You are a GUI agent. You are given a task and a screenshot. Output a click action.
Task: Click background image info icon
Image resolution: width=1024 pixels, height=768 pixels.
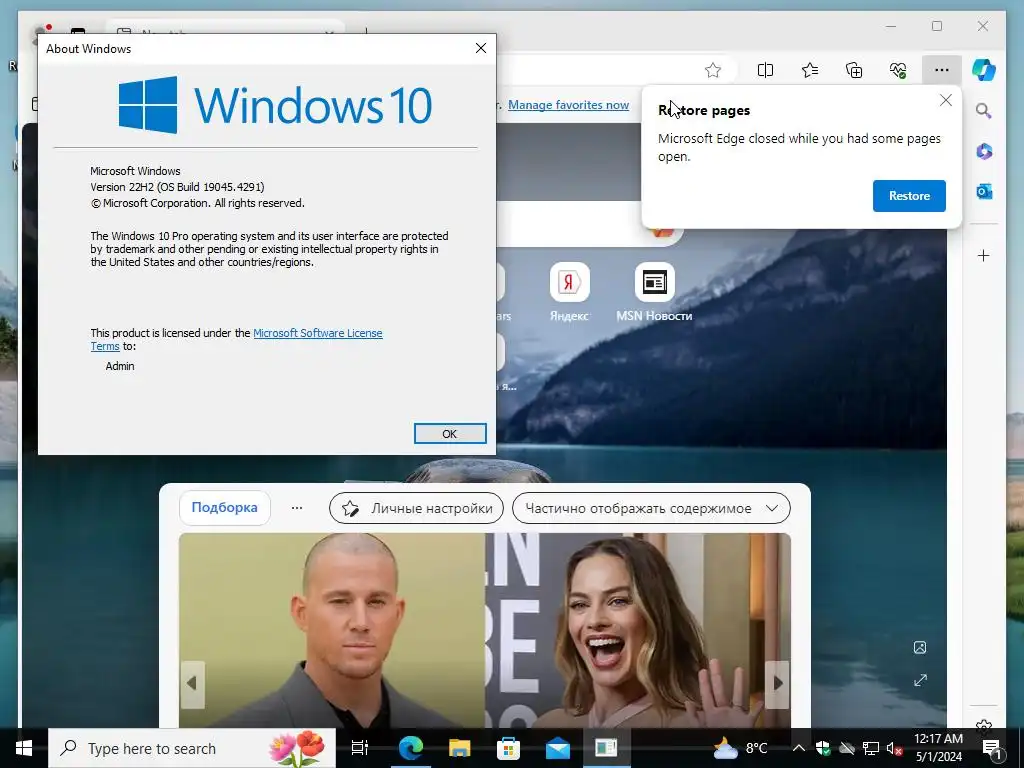920,647
